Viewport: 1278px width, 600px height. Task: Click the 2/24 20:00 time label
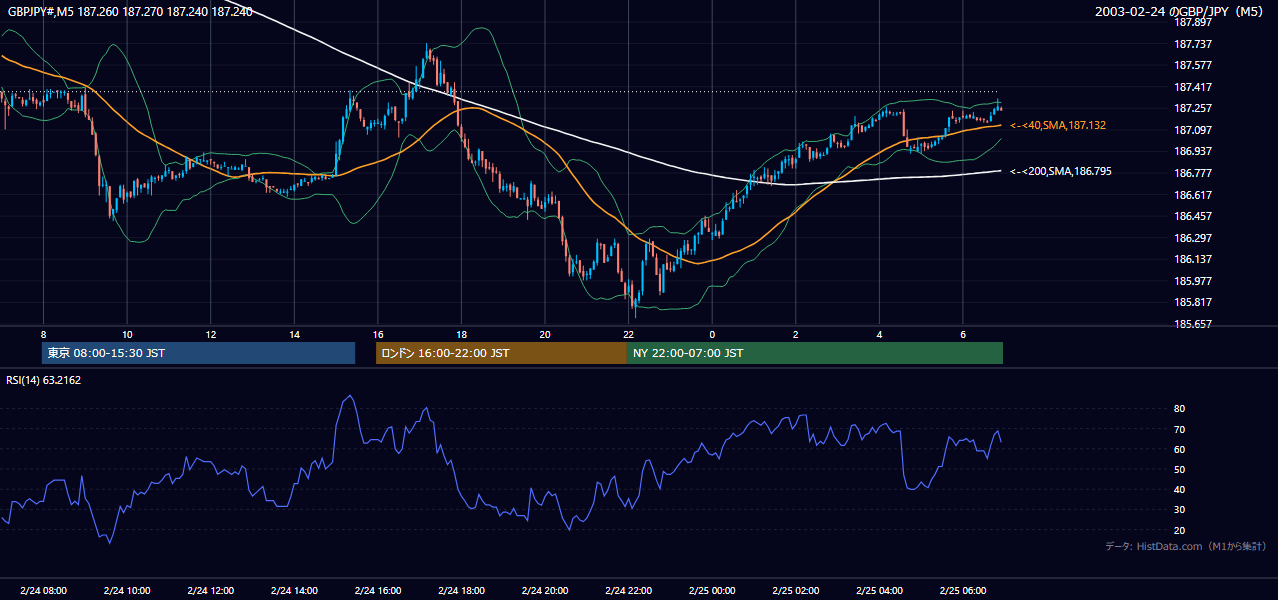click(544, 590)
